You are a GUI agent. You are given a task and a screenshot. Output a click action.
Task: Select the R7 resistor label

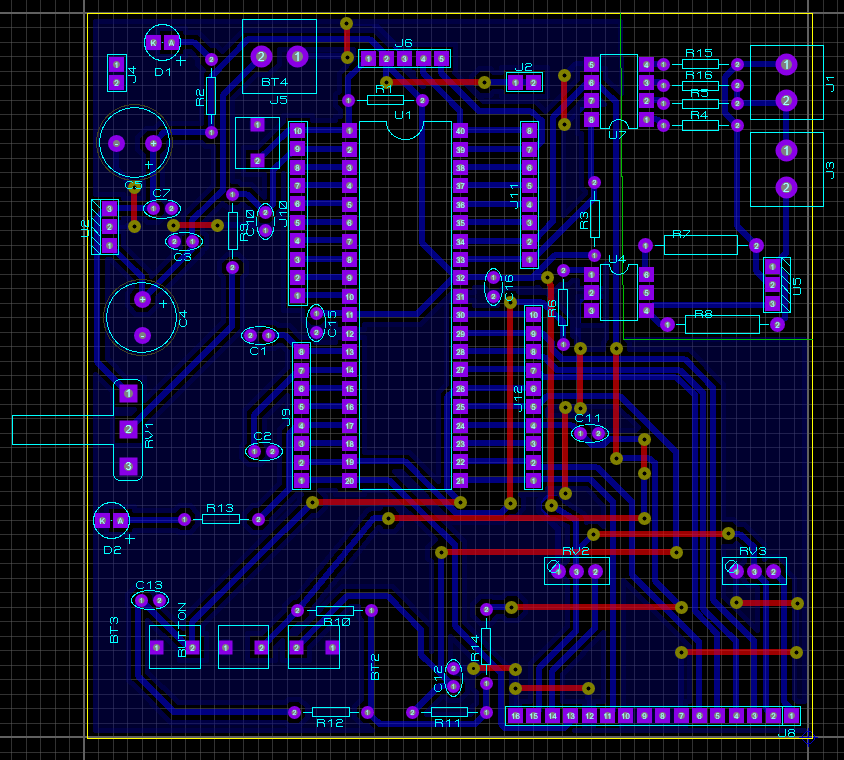point(681,234)
